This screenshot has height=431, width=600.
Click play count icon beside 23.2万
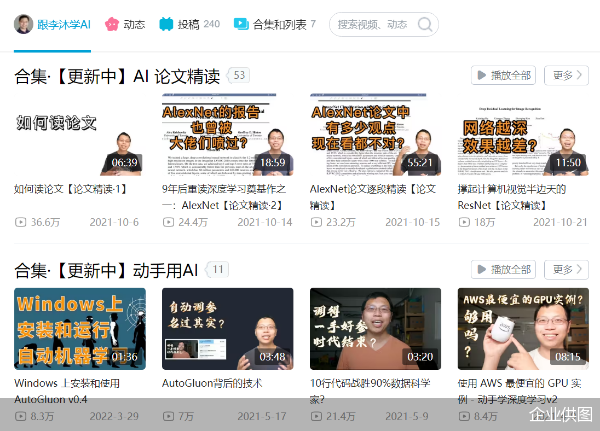[x=316, y=222]
